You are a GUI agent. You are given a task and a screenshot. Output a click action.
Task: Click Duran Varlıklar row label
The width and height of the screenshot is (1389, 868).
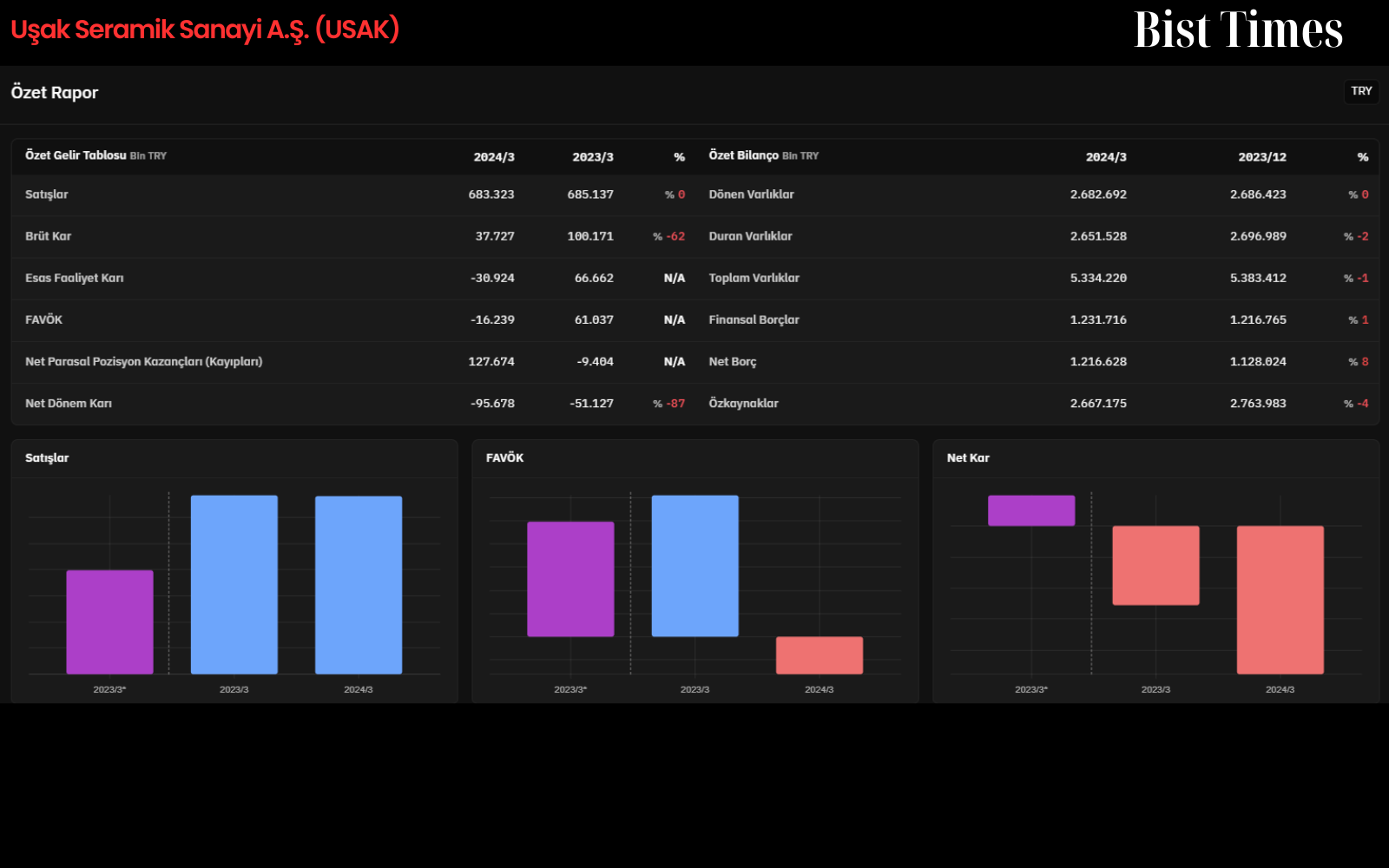coord(751,236)
